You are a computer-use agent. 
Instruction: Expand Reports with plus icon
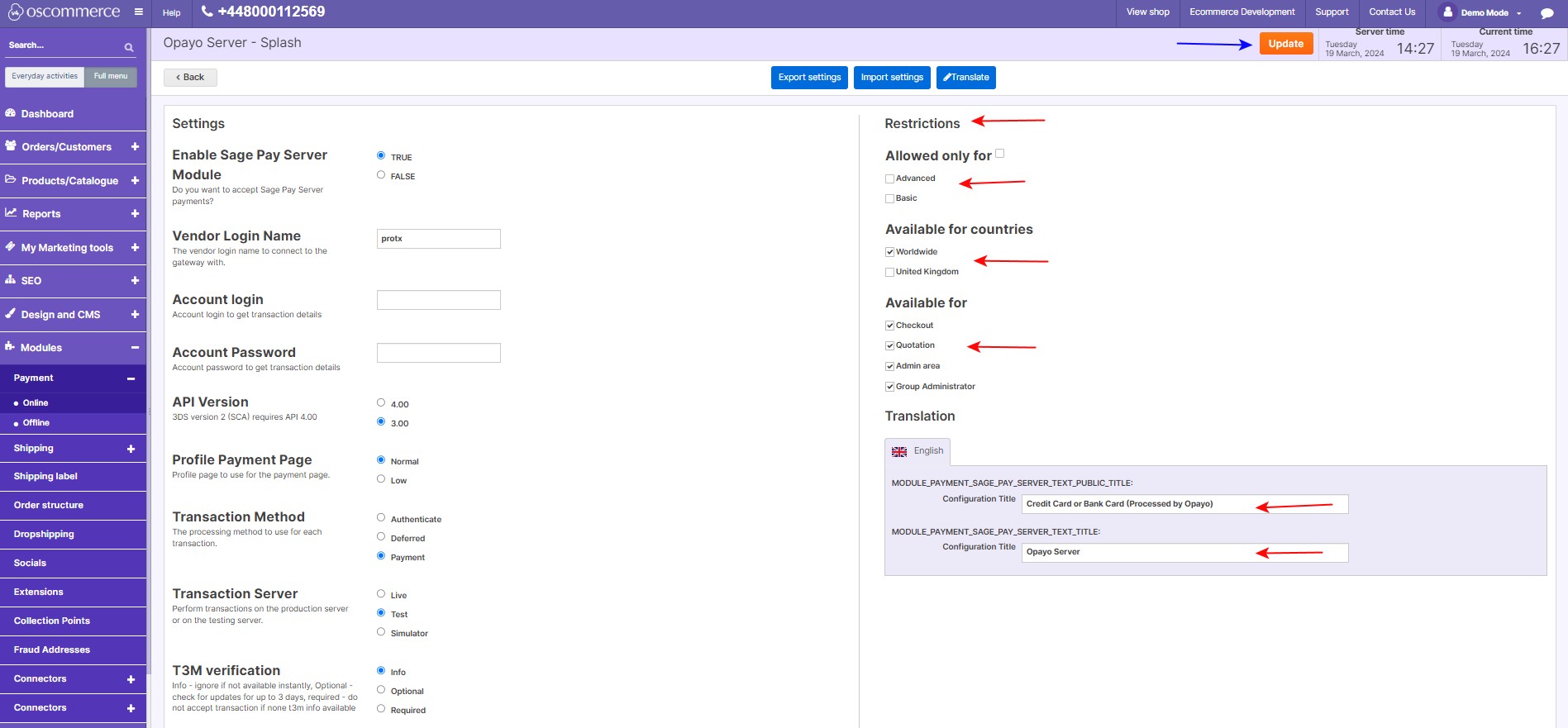click(x=135, y=213)
